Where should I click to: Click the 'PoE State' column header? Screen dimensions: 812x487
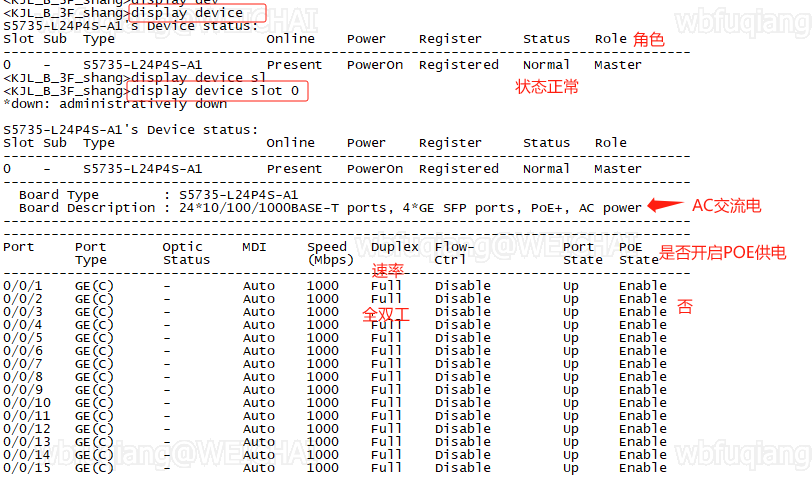[639, 253]
